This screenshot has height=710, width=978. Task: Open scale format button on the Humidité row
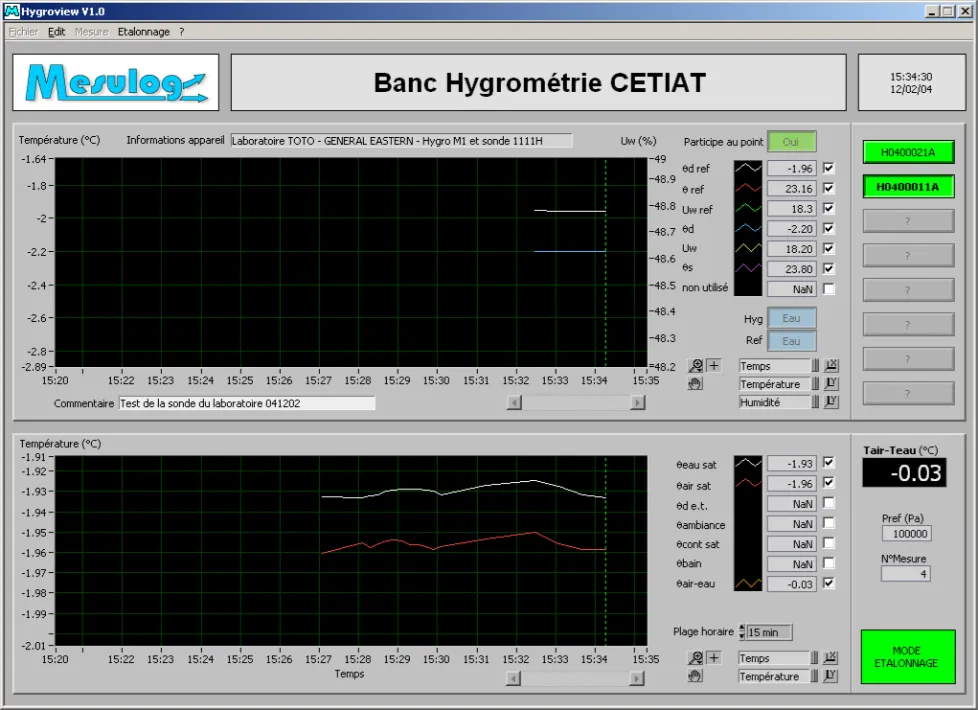pyautogui.click(x=815, y=402)
